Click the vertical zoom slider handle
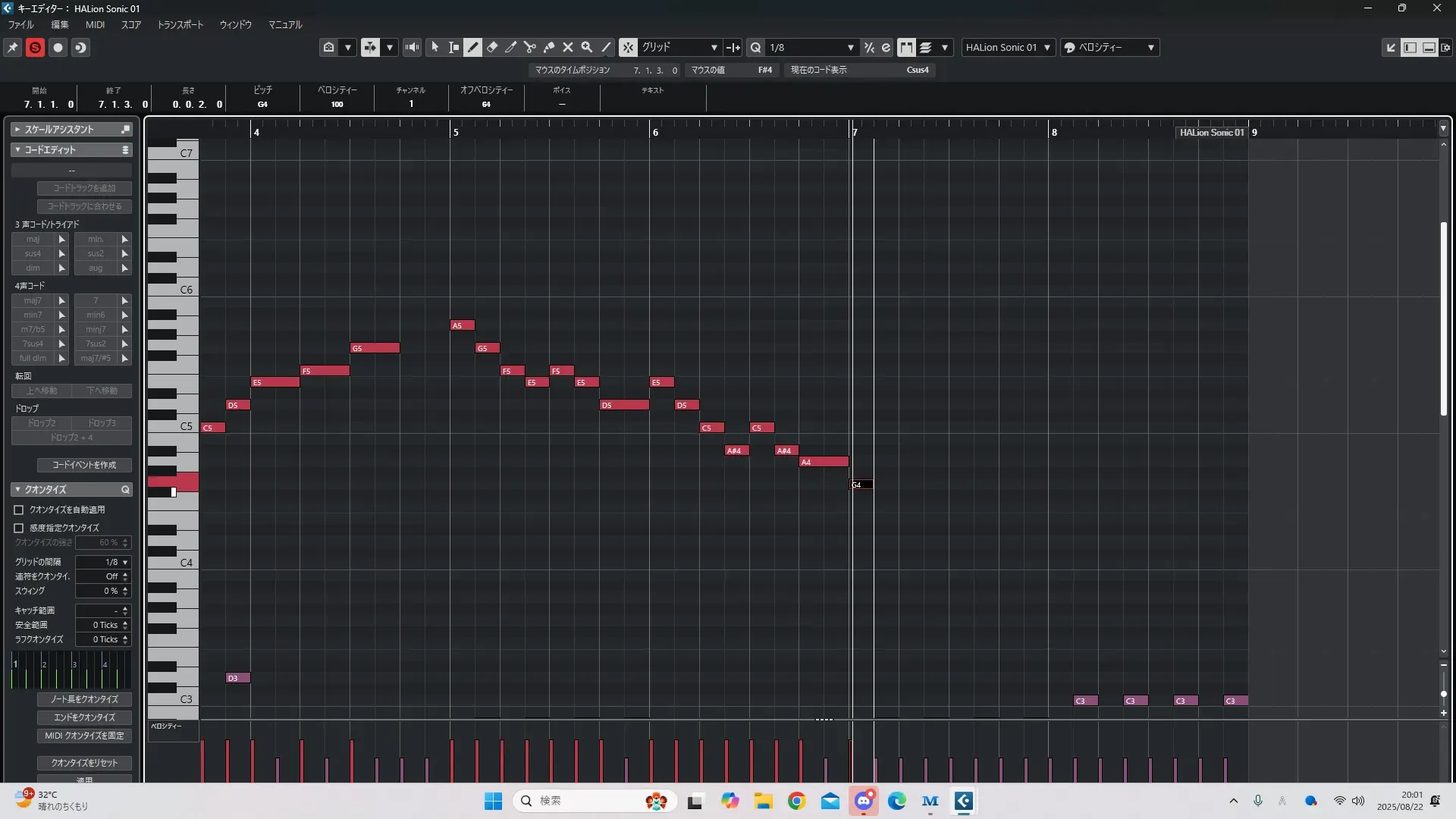The height and width of the screenshot is (819, 1456). [x=1443, y=694]
